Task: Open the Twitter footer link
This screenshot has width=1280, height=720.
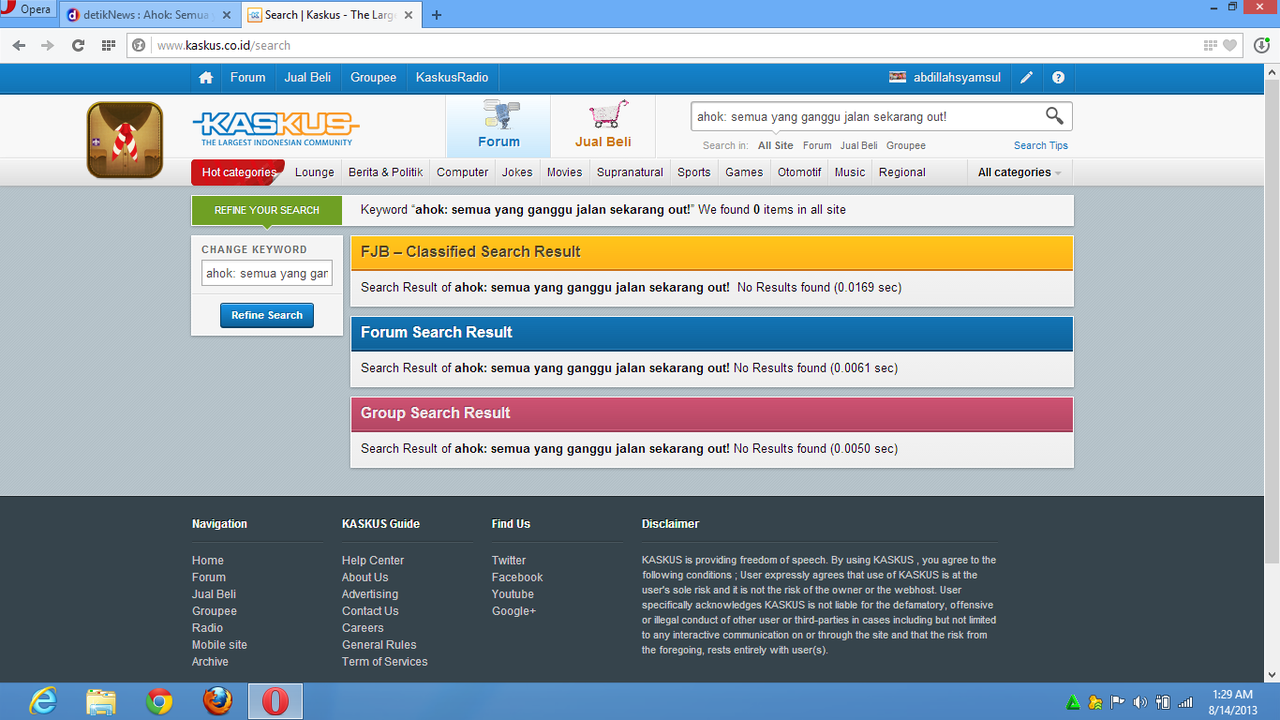Action: [x=509, y=560]
